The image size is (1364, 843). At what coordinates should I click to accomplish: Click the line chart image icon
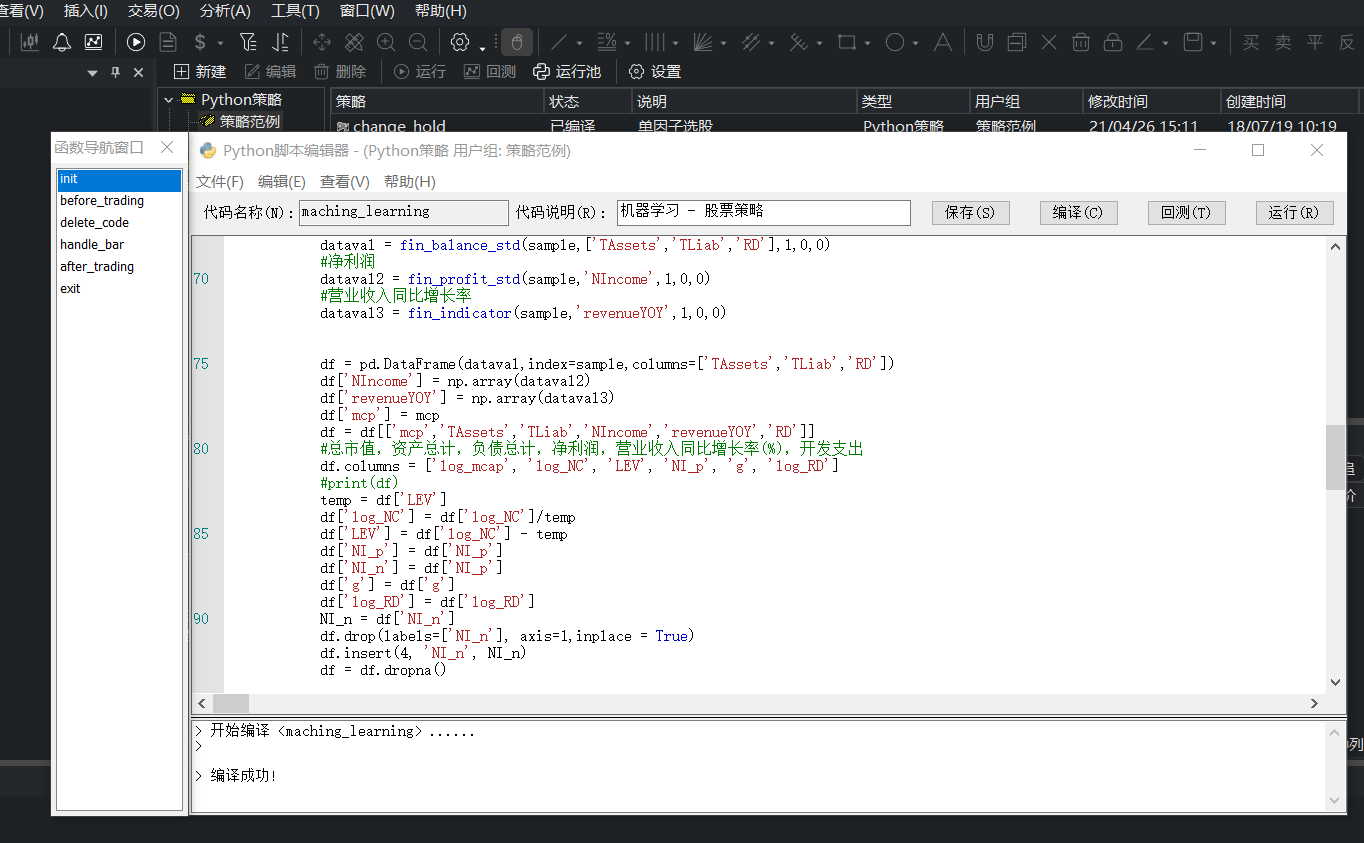coord(93,42)
